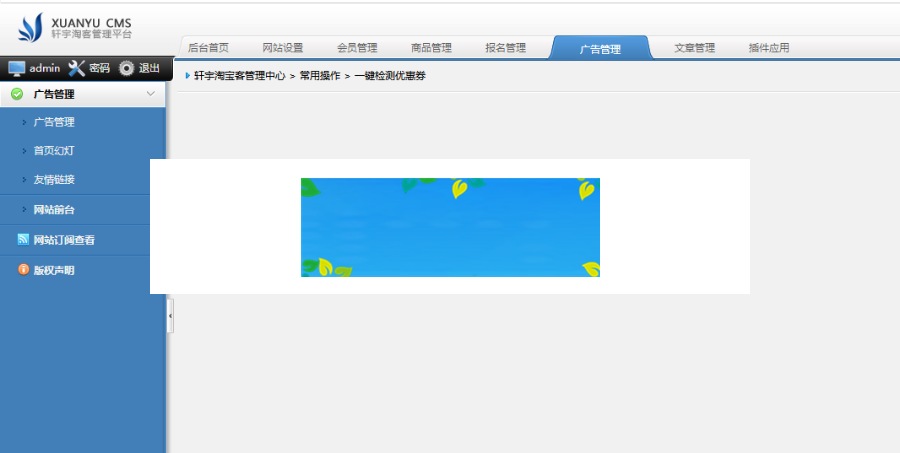Open 友情链接 in the sidebar
Screen dimensions: 900x453
(x=54, y=180)
